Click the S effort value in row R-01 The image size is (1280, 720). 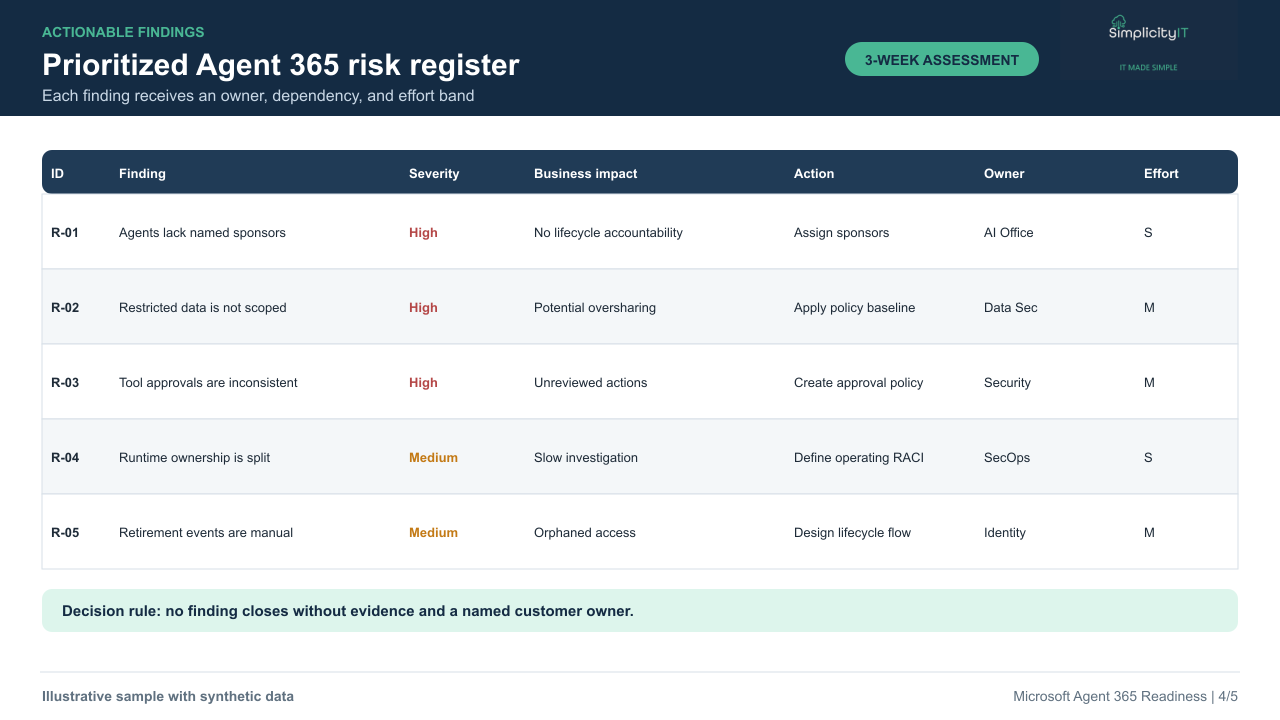(x=1148, y=232)
